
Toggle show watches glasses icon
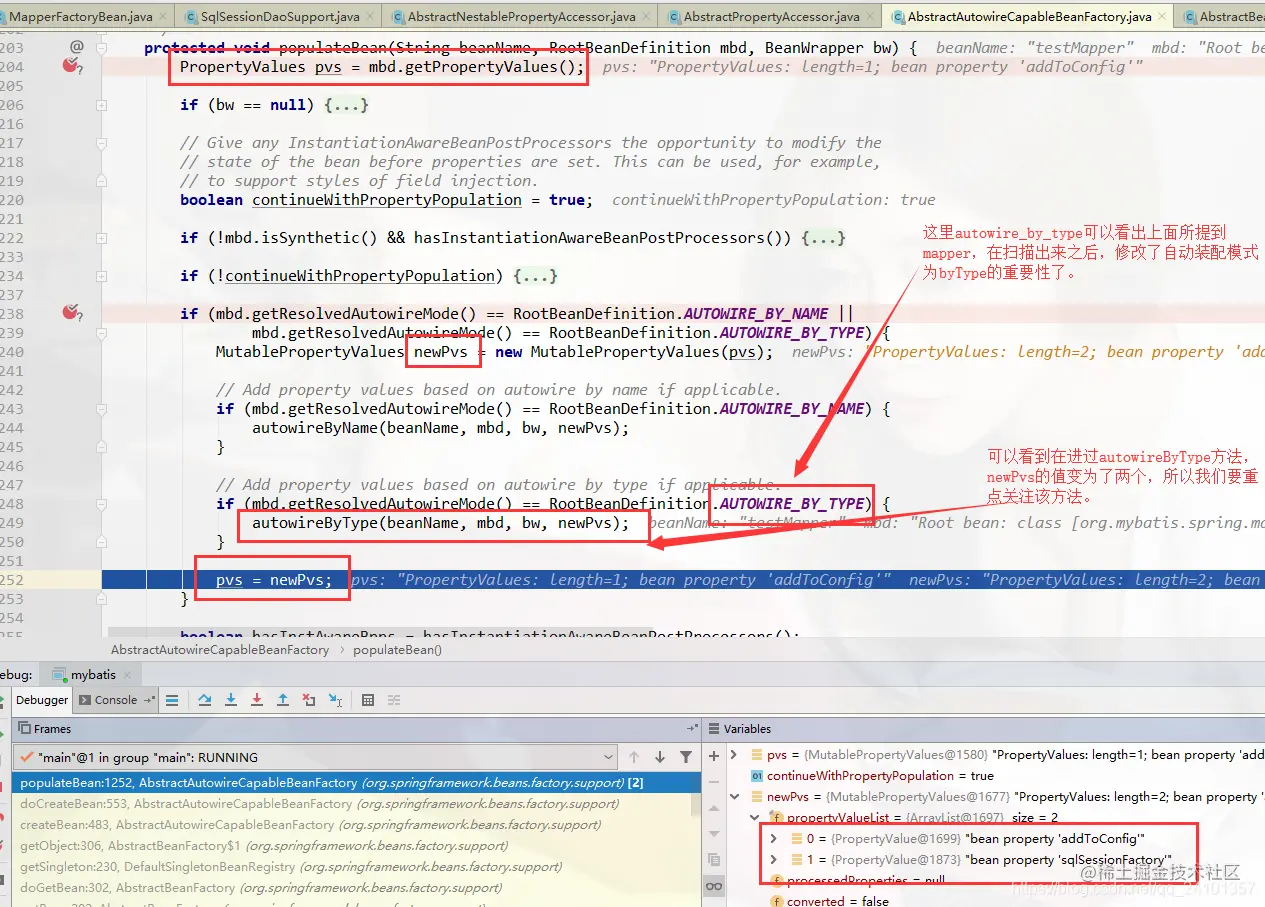[714, 886]
